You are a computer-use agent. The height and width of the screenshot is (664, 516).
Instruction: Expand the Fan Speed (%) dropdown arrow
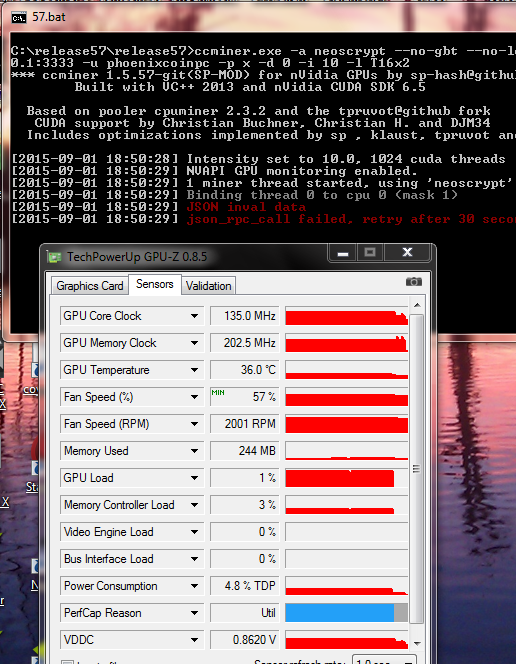pyautogui.click(x=194, y=397)
